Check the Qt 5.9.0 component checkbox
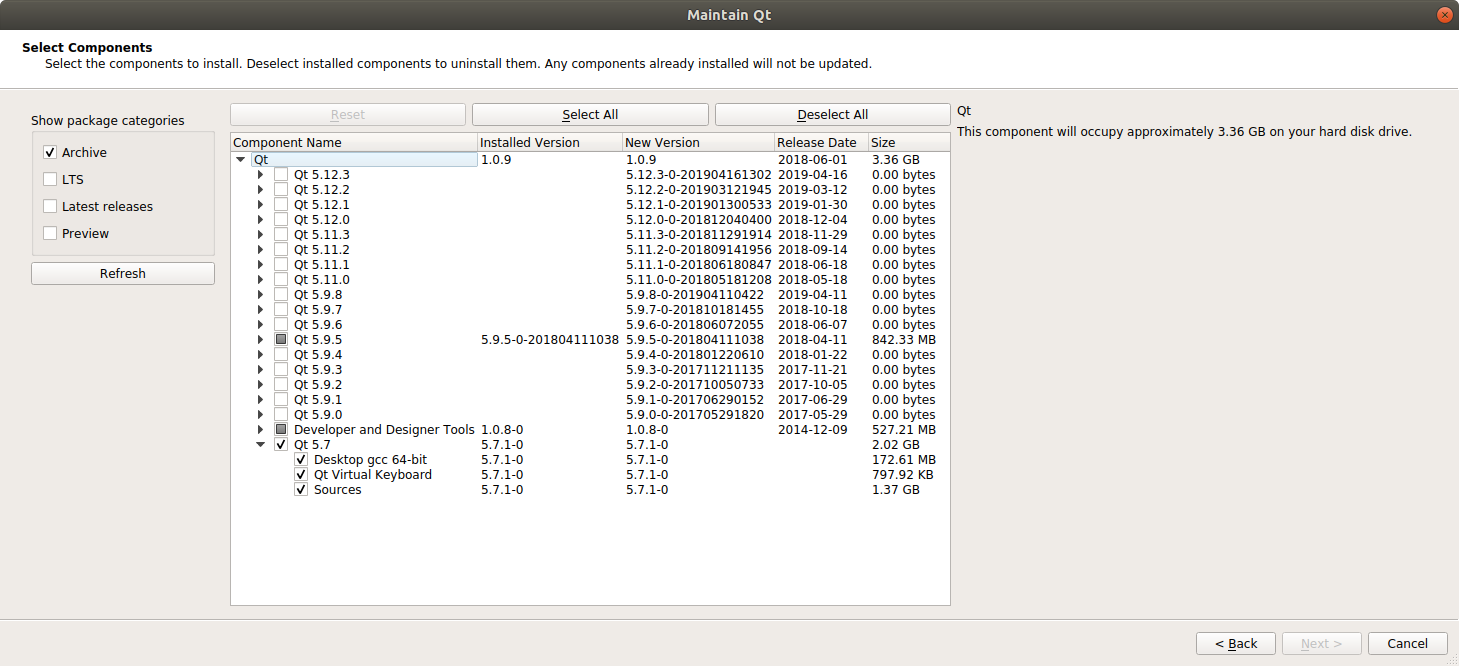This screenshot has width=1459, height=666. point(281,415)
